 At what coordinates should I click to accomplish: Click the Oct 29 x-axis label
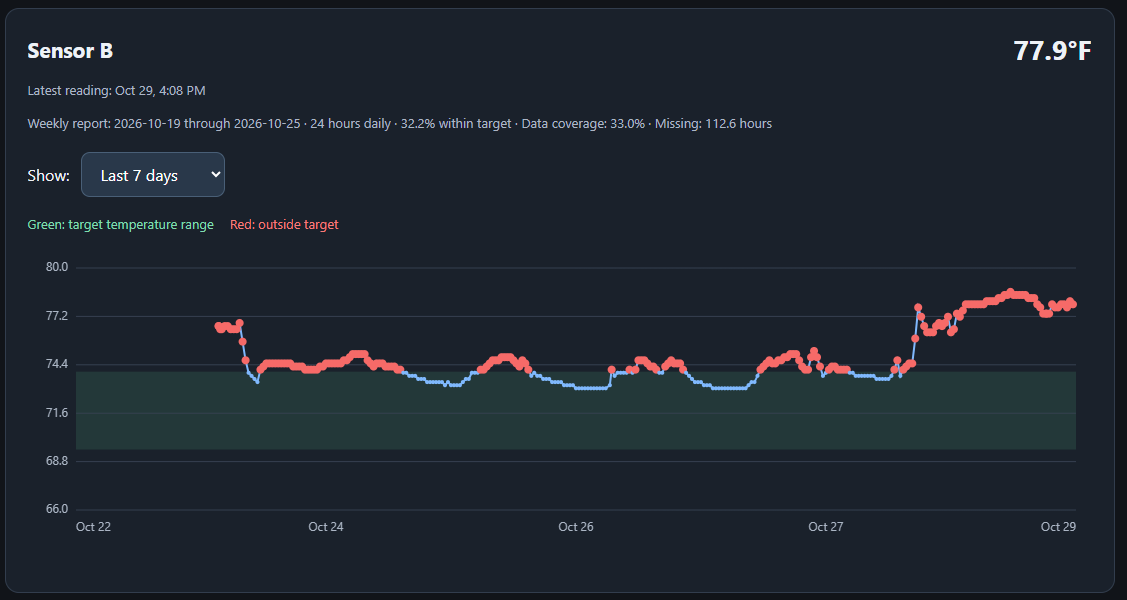[x=1058, y=527]
